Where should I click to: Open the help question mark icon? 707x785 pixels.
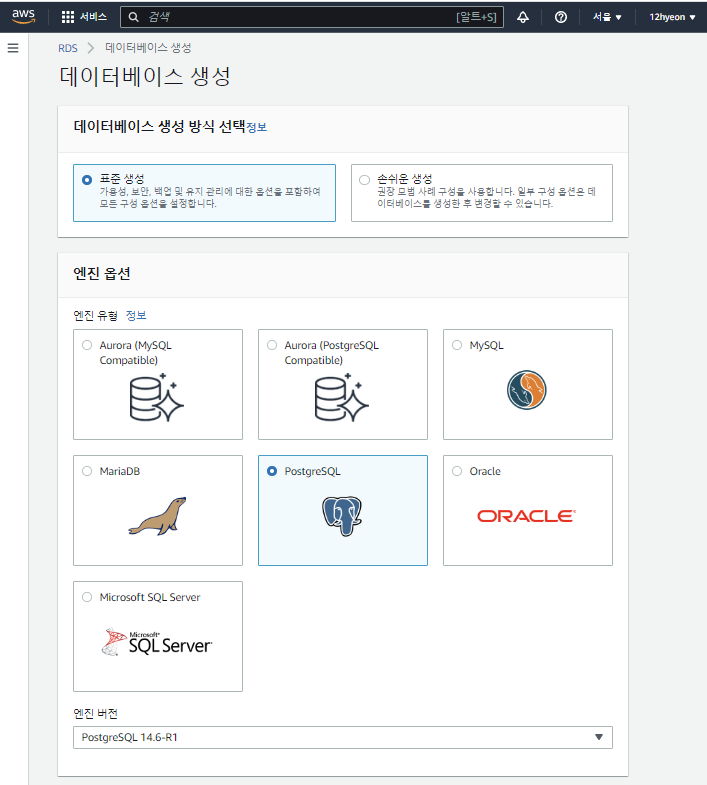click(x=561, y=17)
